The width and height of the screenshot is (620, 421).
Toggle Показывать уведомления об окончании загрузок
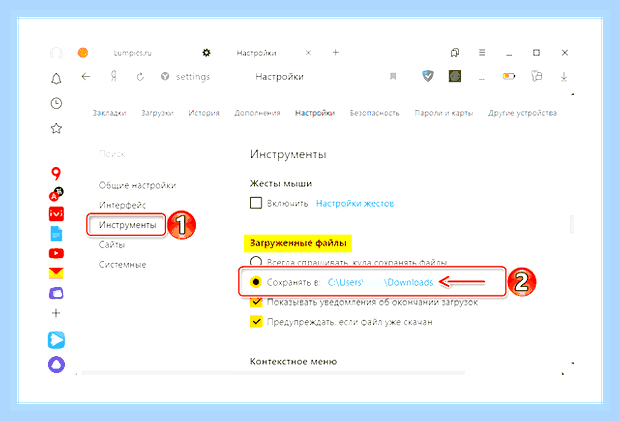click(x=256, y=302)
